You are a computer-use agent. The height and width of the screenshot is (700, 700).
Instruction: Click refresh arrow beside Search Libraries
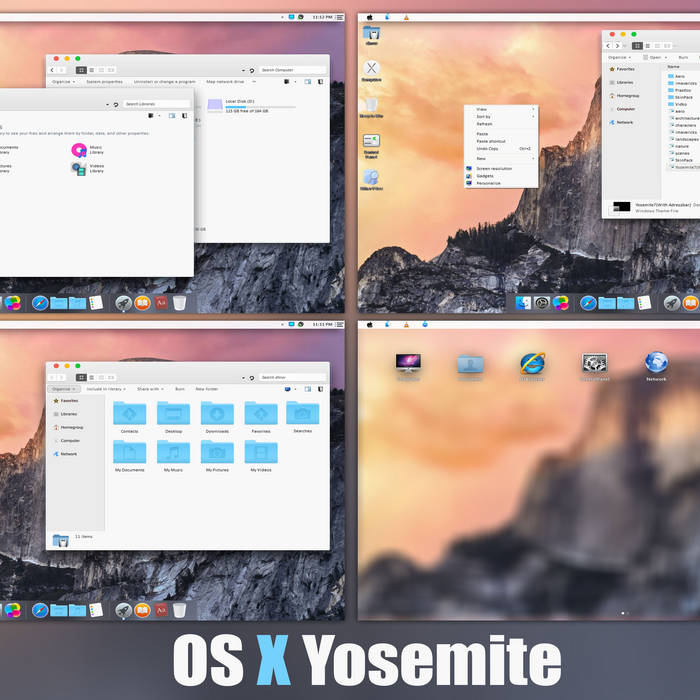point(116,104)
